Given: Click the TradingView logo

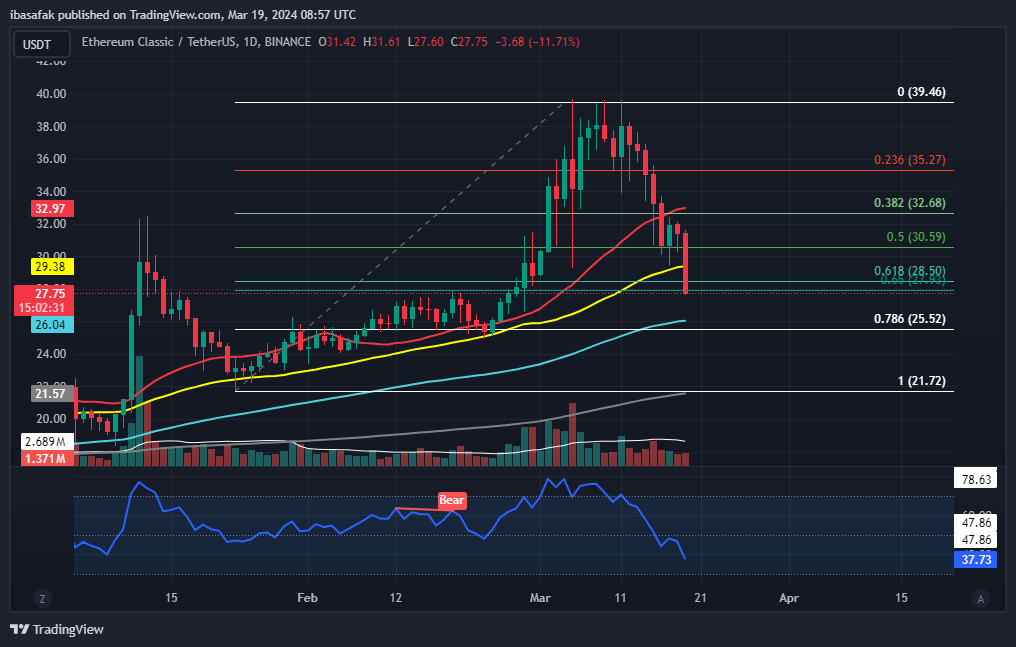Looking at the screenshot, I should (x=56, y=630).
